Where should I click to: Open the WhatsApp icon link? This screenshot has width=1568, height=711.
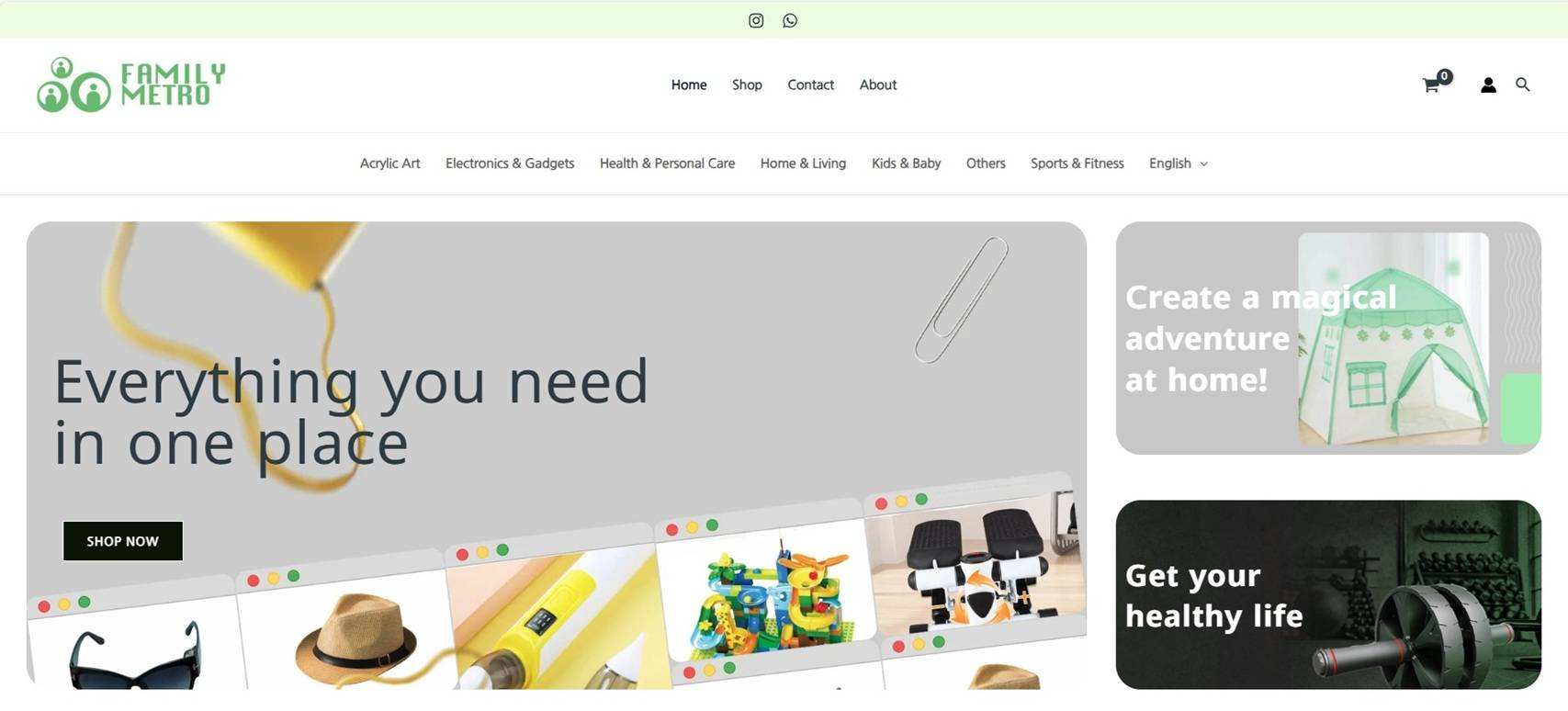click(x=790, y=20)
